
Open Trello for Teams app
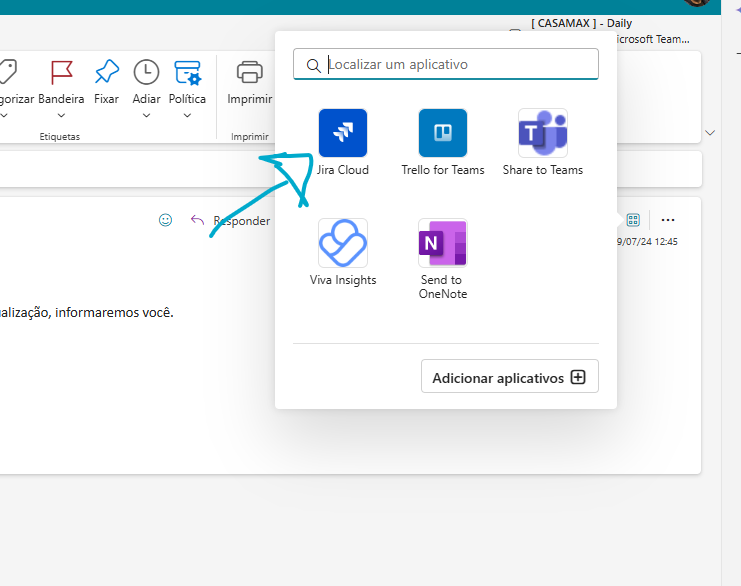point(443,142)
